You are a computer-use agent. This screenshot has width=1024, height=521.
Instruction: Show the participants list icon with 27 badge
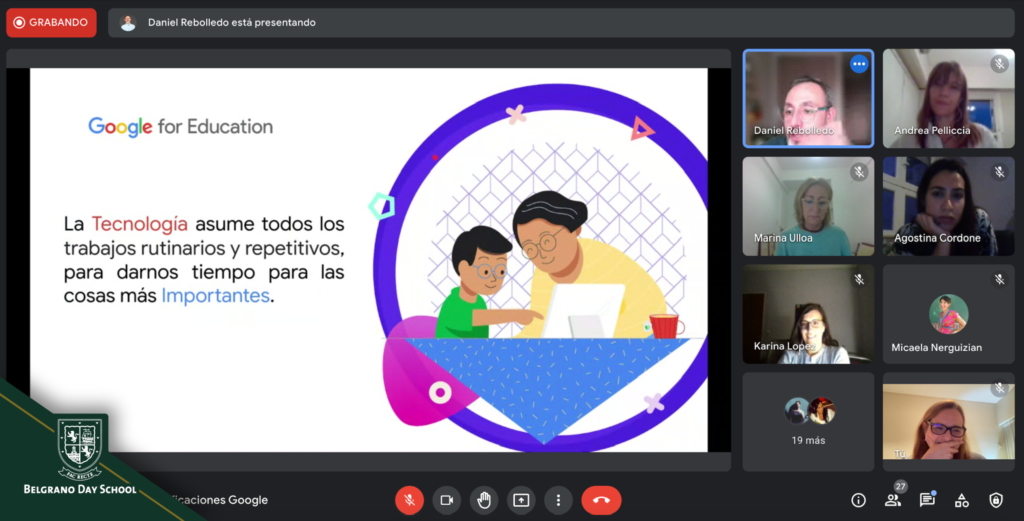[893, 499]
